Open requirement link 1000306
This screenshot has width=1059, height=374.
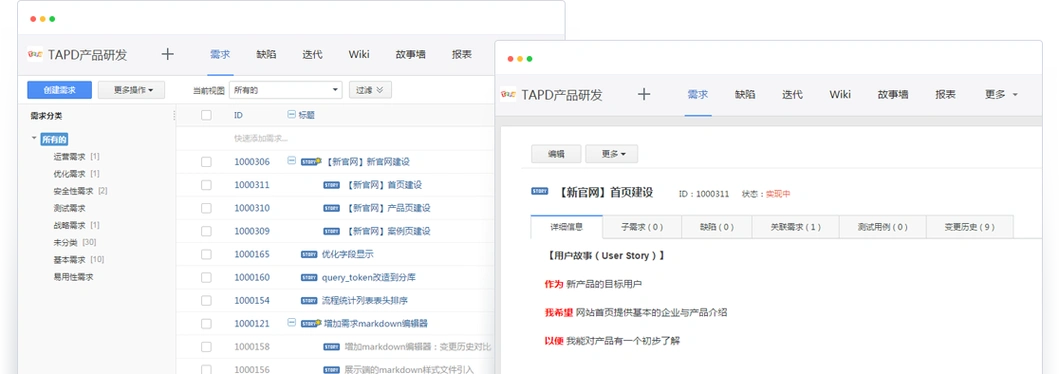252,162
